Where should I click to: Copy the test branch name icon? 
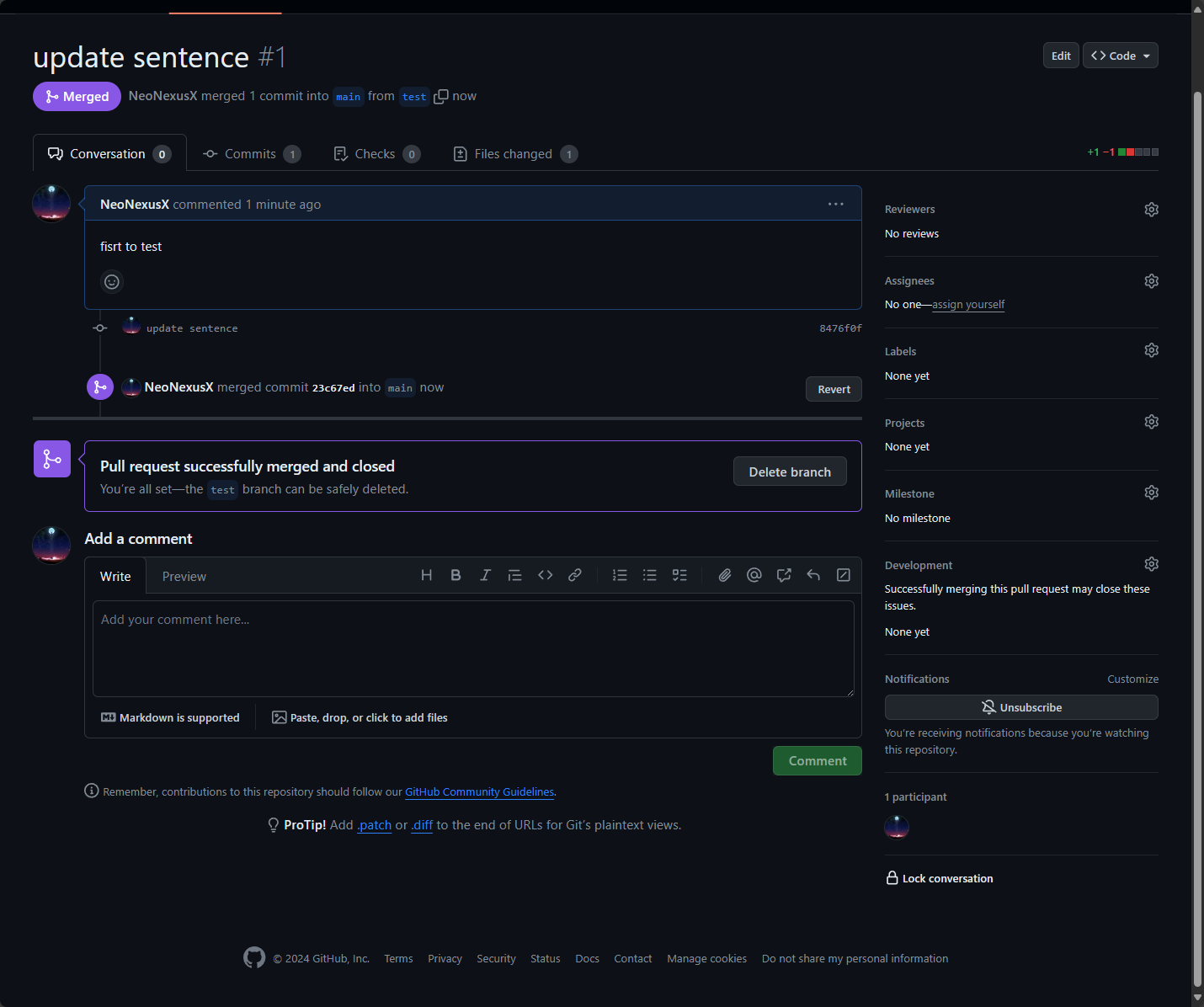click(440, 97)
